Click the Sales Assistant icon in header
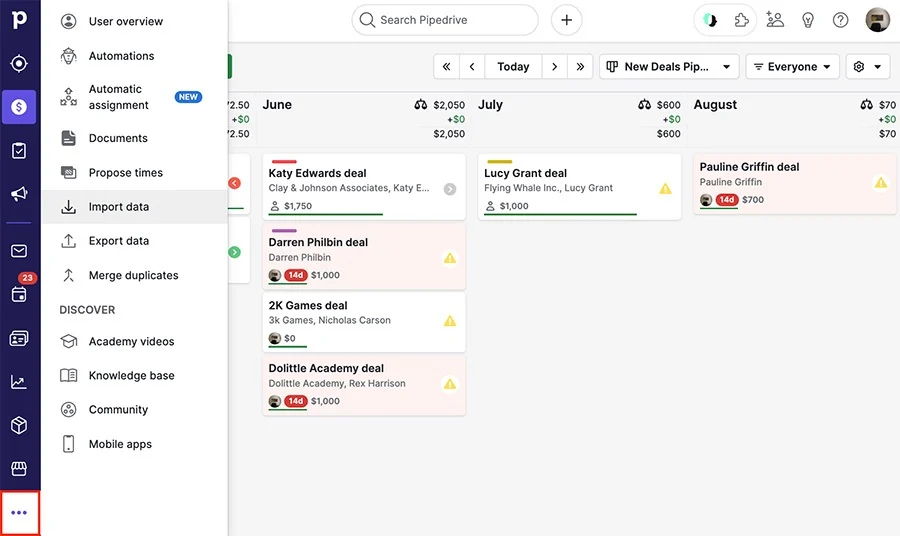Viewport: 900px width, 536px height. (710, 21)
